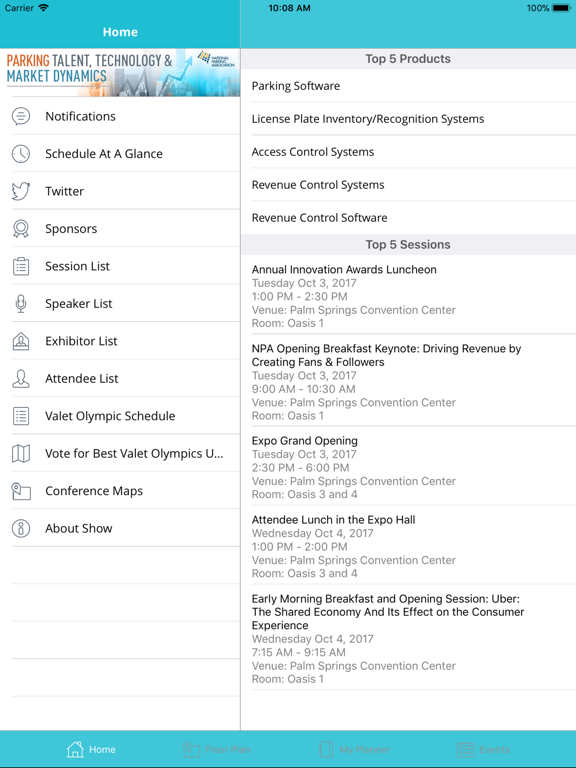Tap the battery indicator in status bar

tap(561, 8)
